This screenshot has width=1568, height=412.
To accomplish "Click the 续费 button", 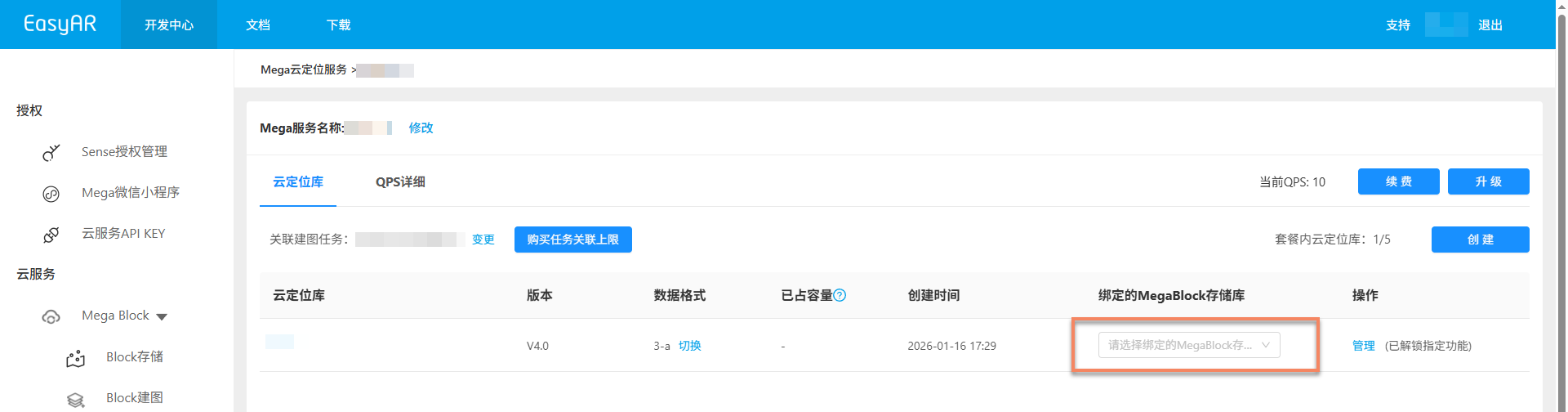I will point(1398,181).
